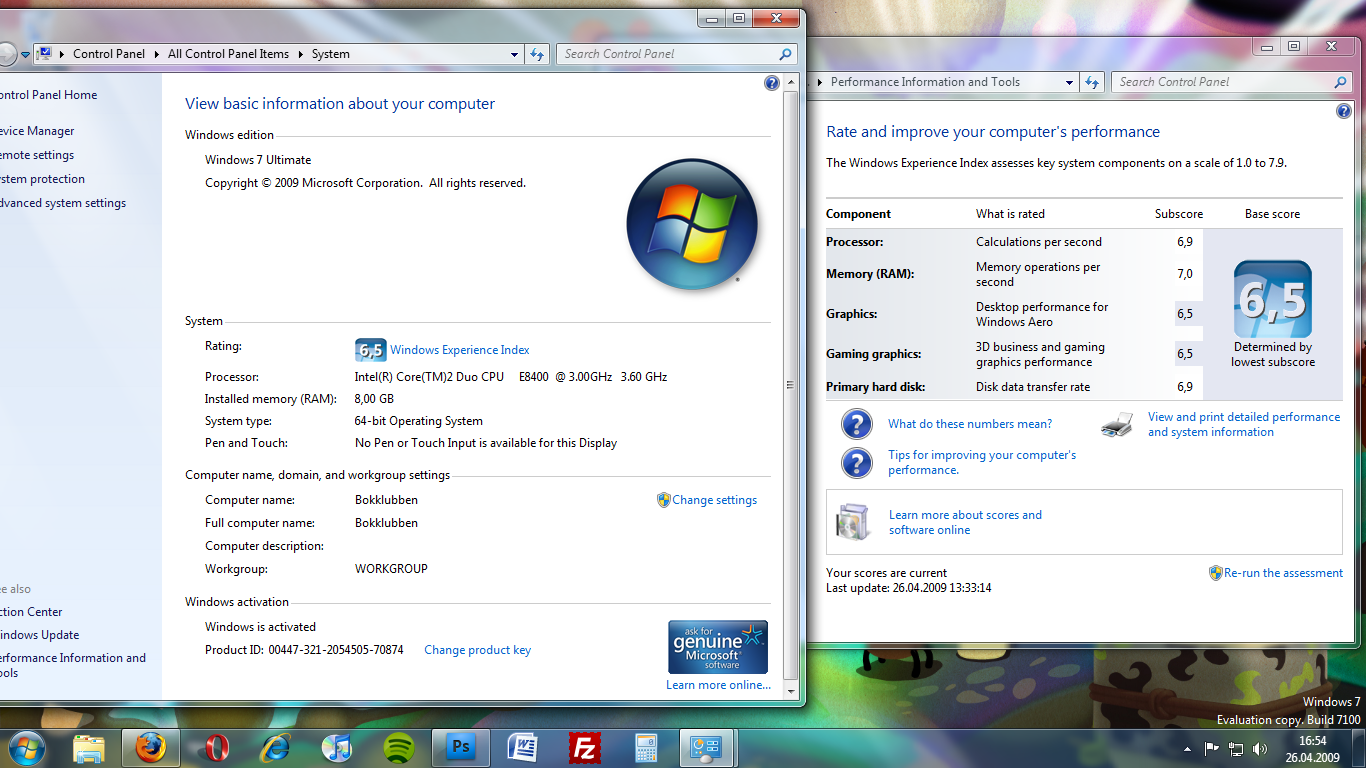Open Calculator from the taskbar
1366x768 pixels.
click(646, 747)
